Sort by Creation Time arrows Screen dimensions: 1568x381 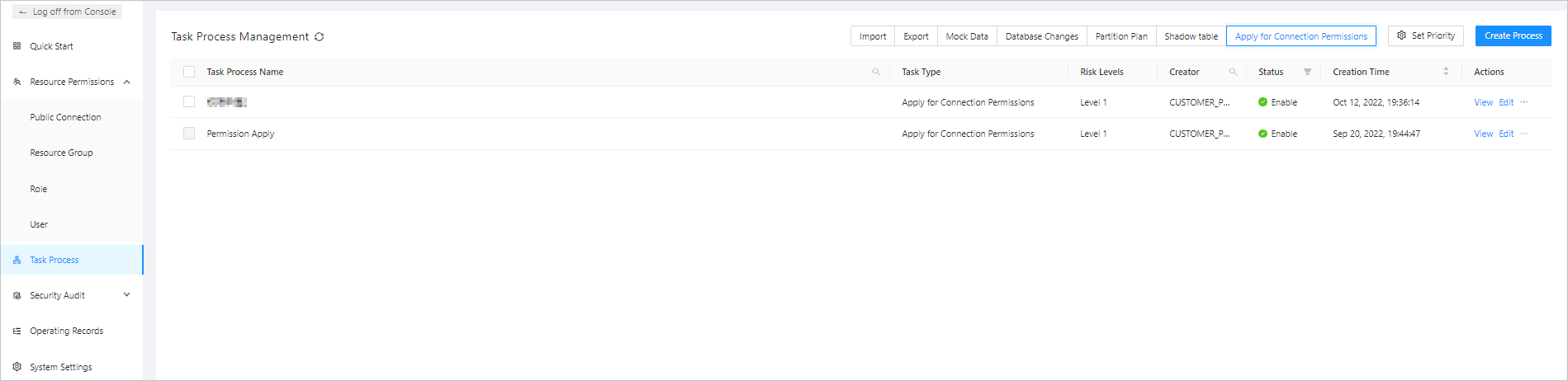coord(1446,72)
